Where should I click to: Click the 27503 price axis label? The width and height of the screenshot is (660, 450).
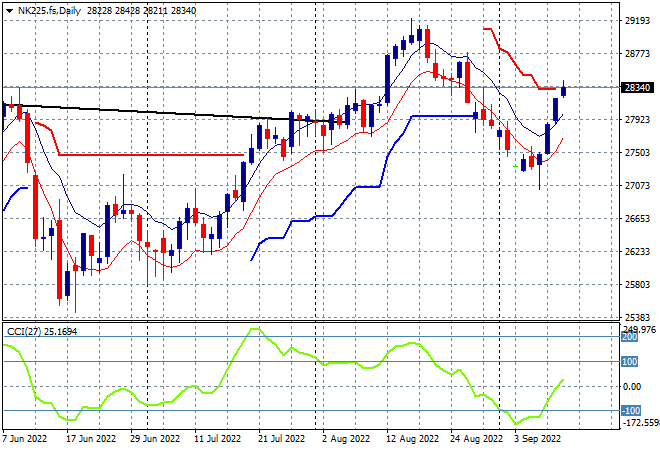click(637, 152)
